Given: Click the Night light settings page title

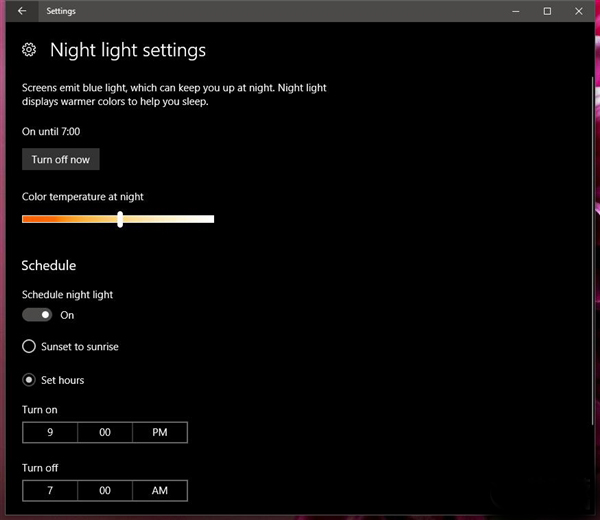Looking at the screenshot, I should (128, 51).
